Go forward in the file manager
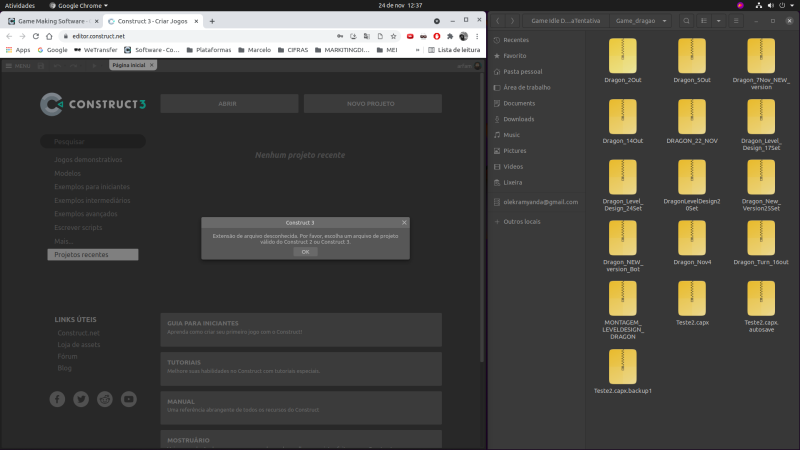The image size is (800, 450). [x=512, y=21]
